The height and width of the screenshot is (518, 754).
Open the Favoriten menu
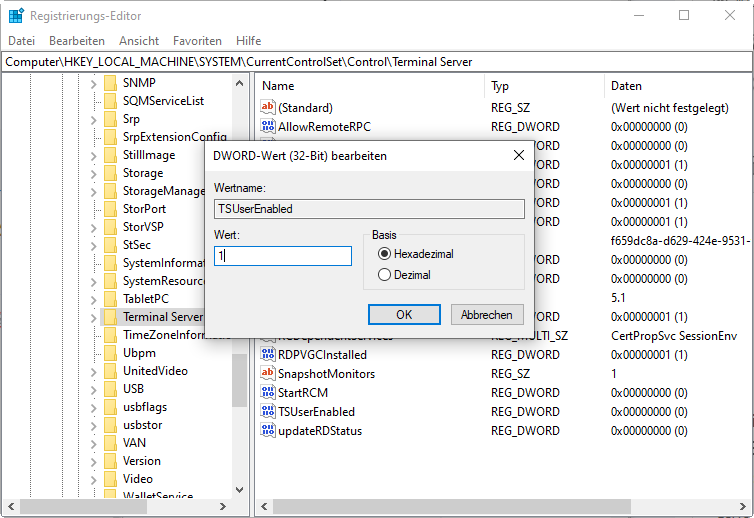pyautogui.click(x=197, y=41)
